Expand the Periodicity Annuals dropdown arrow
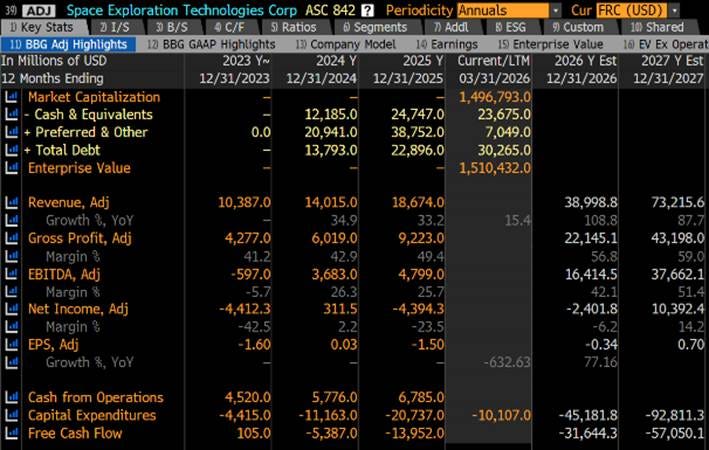 556,10
